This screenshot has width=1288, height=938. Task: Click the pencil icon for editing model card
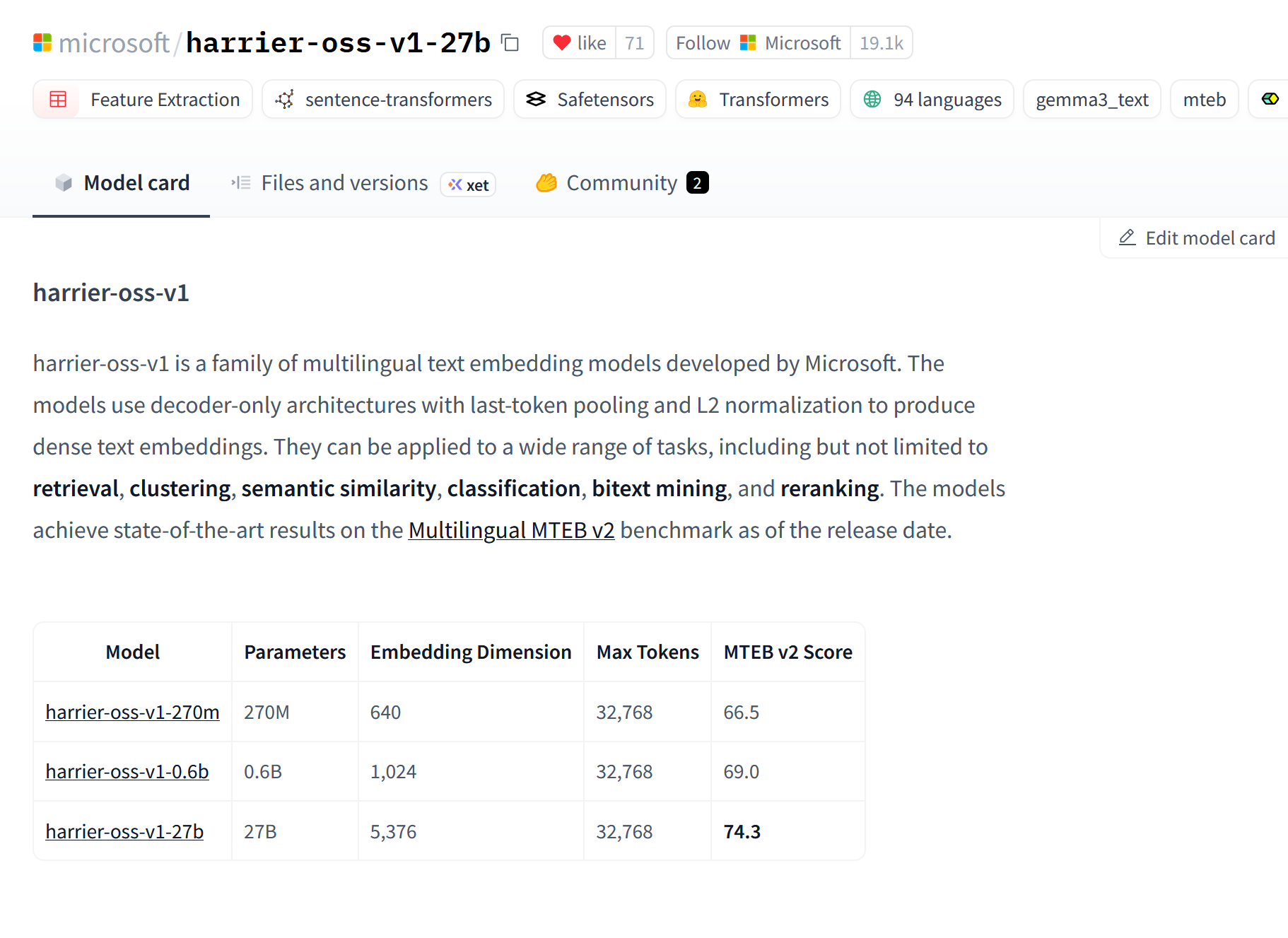point(1128,238)
